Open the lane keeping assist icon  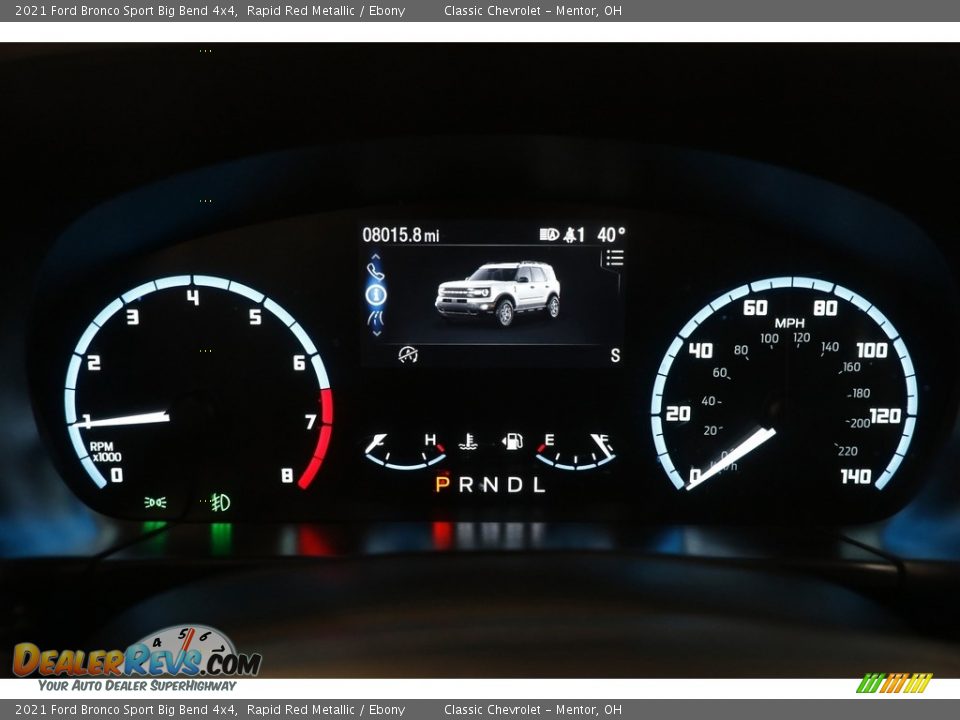(x=375, y=318)
